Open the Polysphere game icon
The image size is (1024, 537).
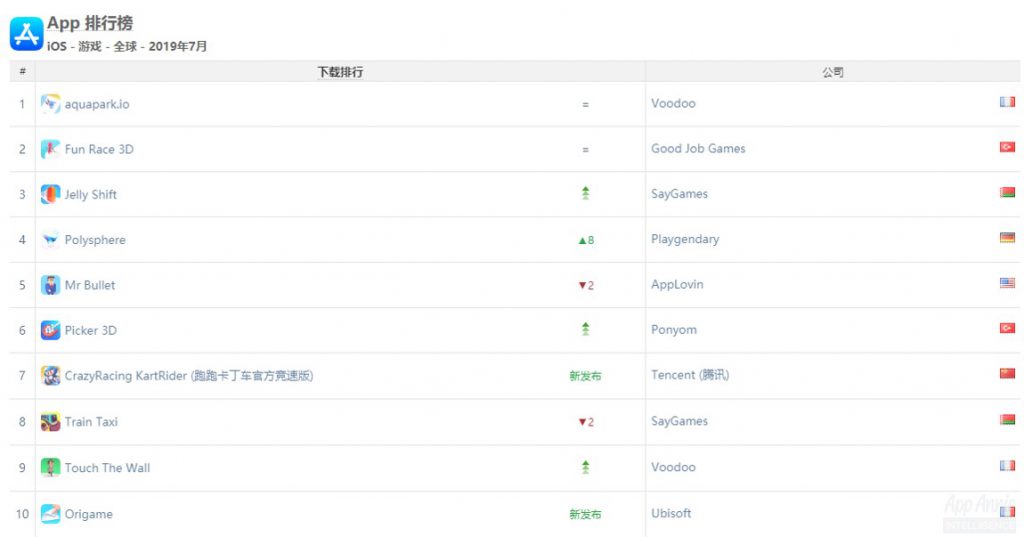[50, 240]
